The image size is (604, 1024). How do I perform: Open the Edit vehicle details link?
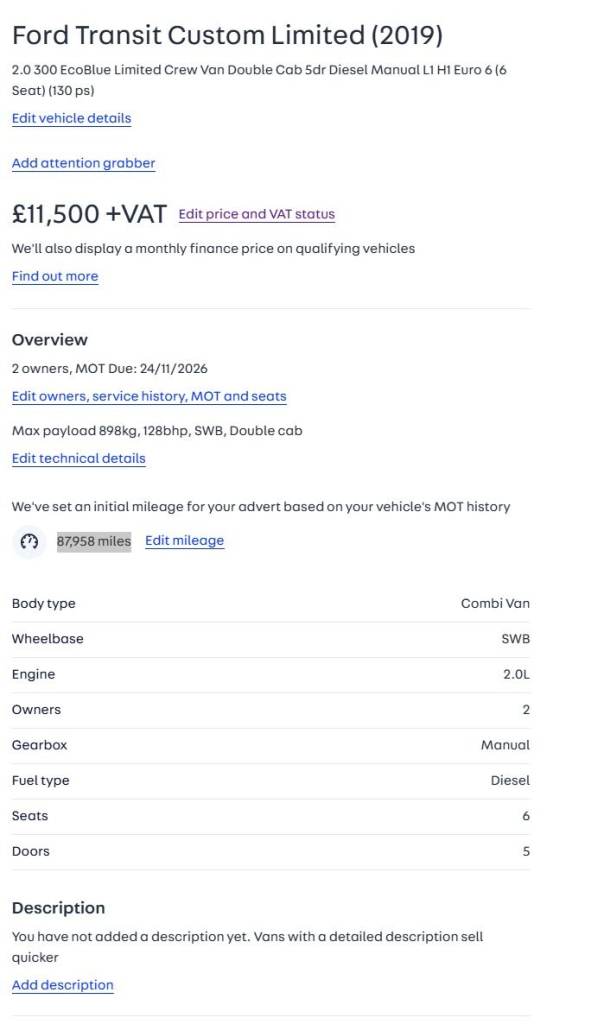click(71, 118)
